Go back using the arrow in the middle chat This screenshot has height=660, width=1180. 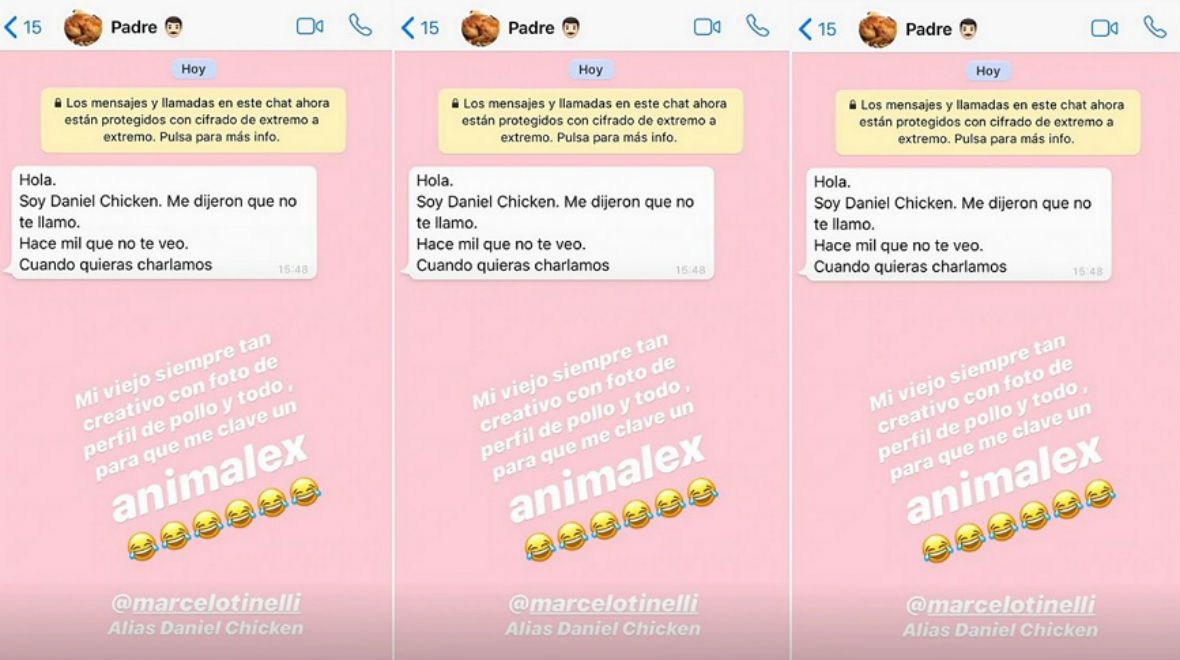coord(408,29)
